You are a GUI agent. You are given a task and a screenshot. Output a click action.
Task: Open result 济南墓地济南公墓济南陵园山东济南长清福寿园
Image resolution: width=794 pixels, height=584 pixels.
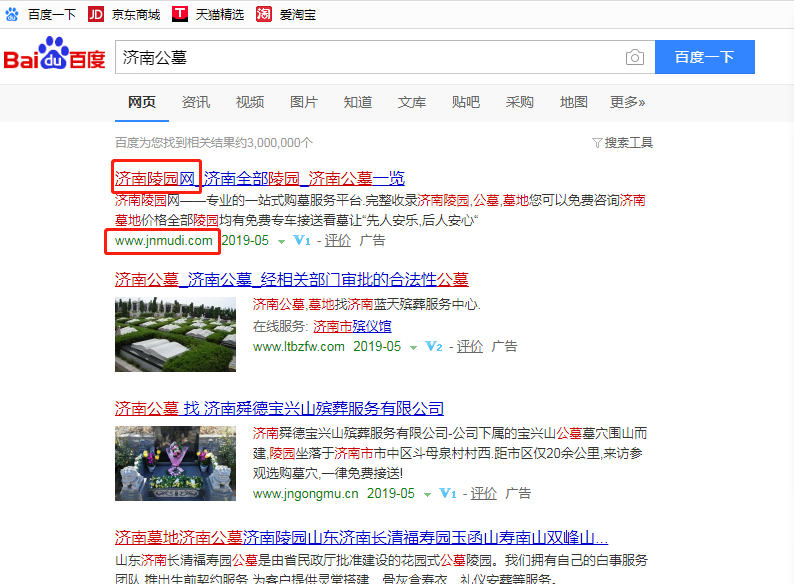tap(362, 537)
